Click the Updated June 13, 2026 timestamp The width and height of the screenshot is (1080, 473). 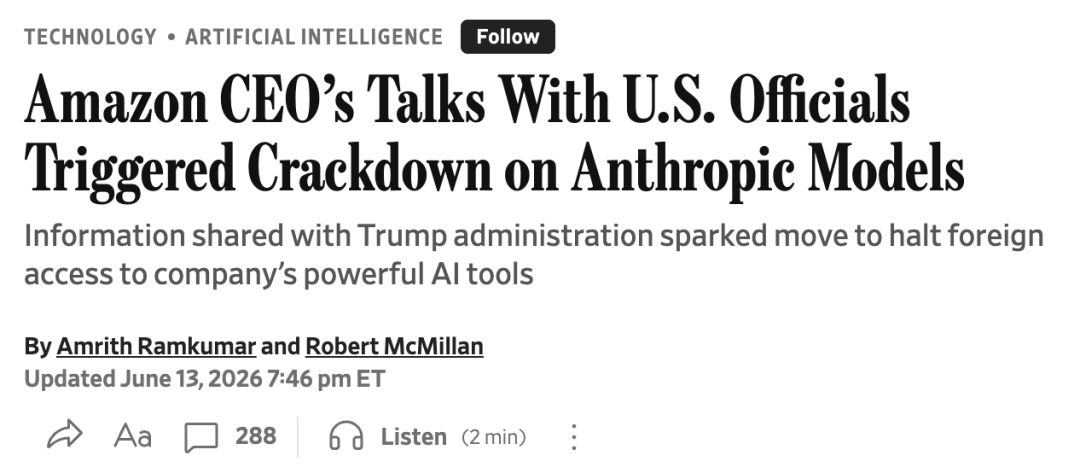coord(205,379)
